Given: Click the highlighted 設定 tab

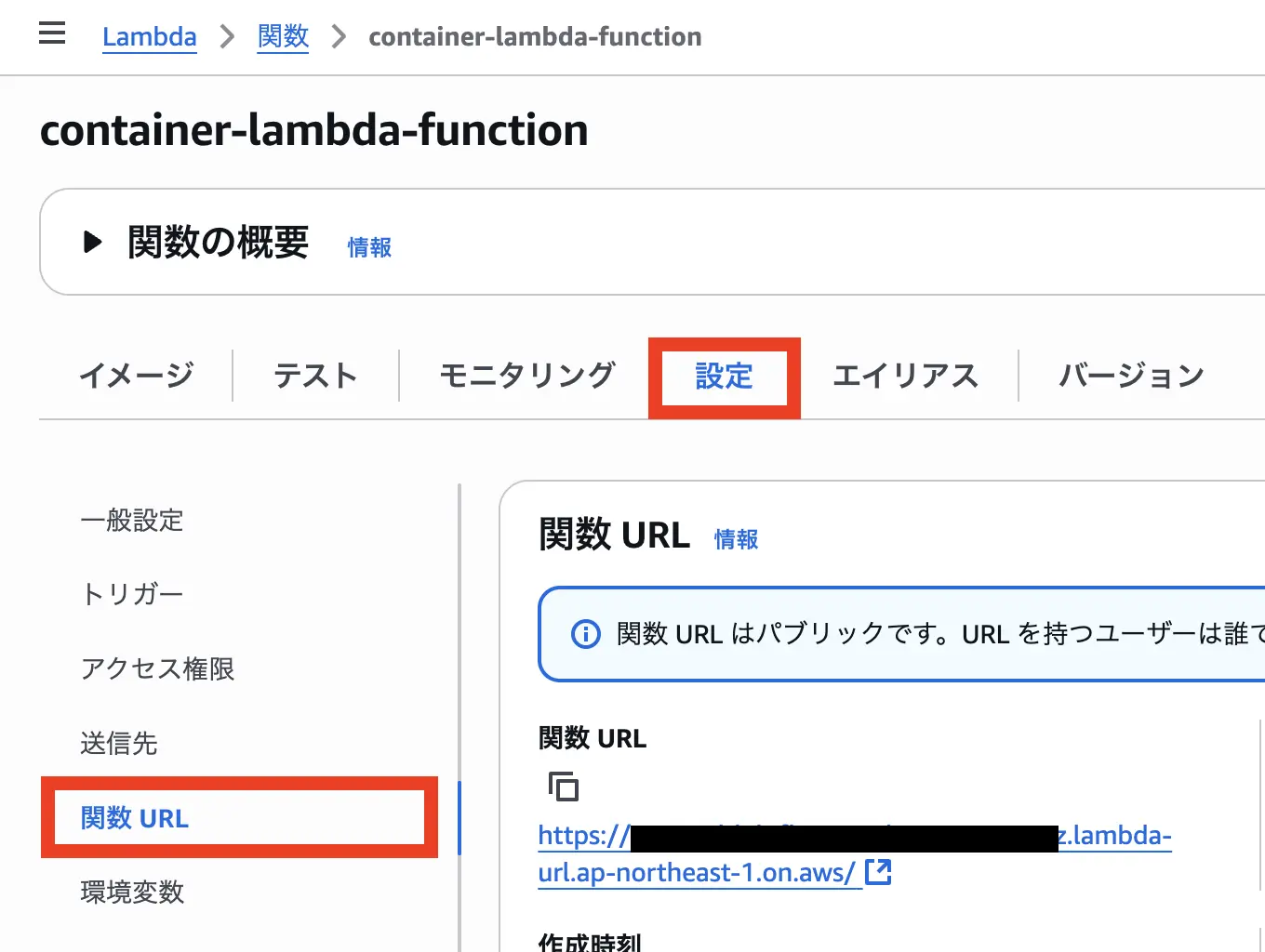Looking at the screenshot, I should click(x=724, y=377).
